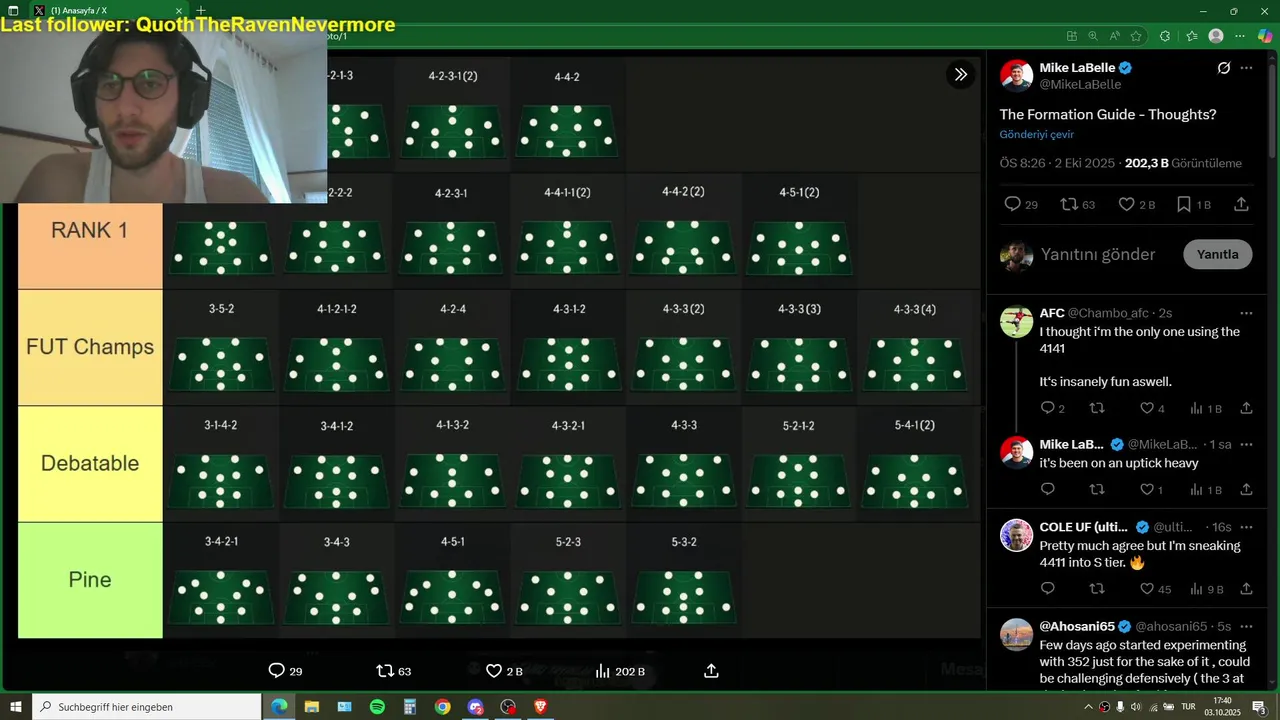
Task: Collapse the side panel with double chevron
Action: click(960, 74)
